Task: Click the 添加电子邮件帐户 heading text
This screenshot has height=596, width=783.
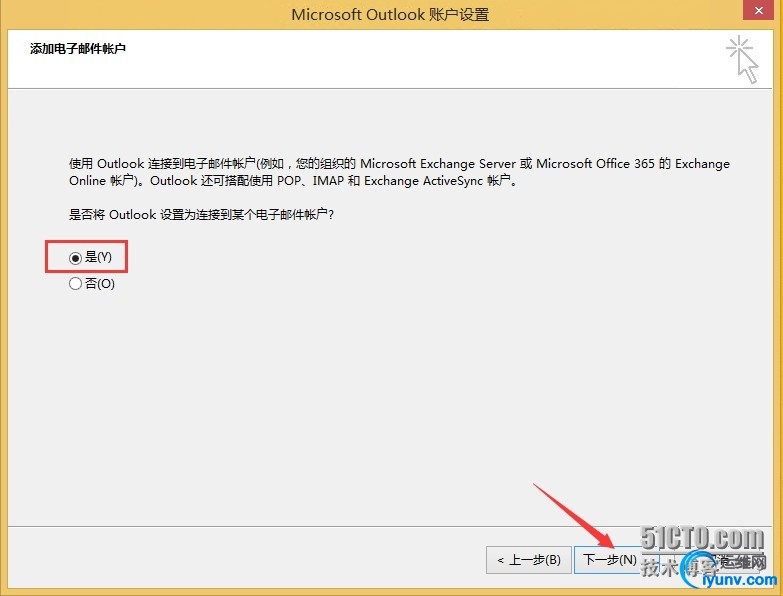Action: coord(77,49)
